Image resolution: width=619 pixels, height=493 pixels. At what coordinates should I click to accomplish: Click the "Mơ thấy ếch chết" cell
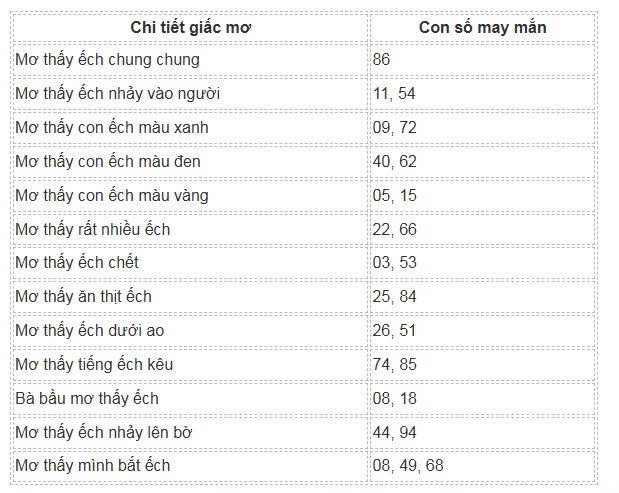[77, 263]
